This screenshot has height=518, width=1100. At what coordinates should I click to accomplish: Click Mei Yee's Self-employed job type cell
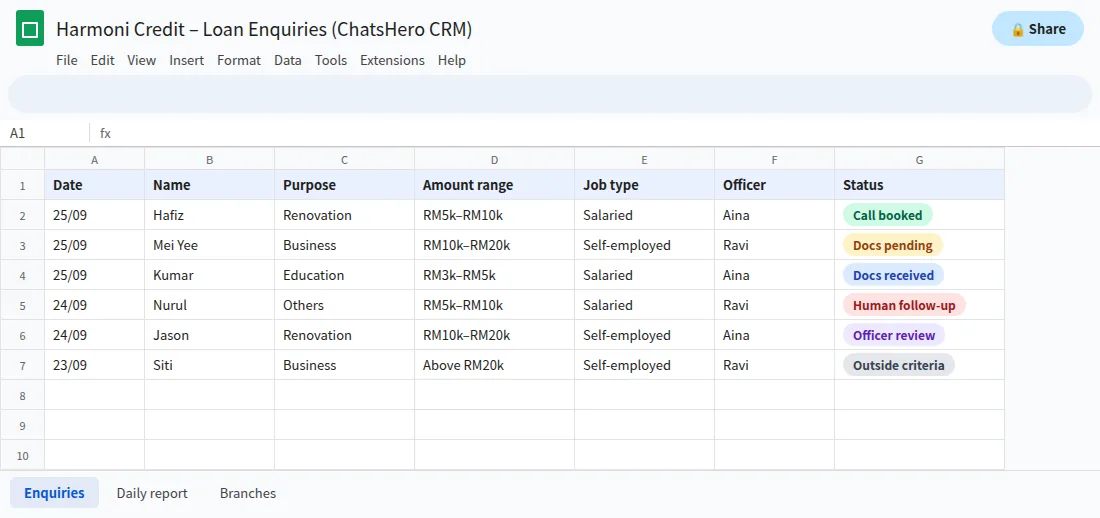(x=645, y=245)
